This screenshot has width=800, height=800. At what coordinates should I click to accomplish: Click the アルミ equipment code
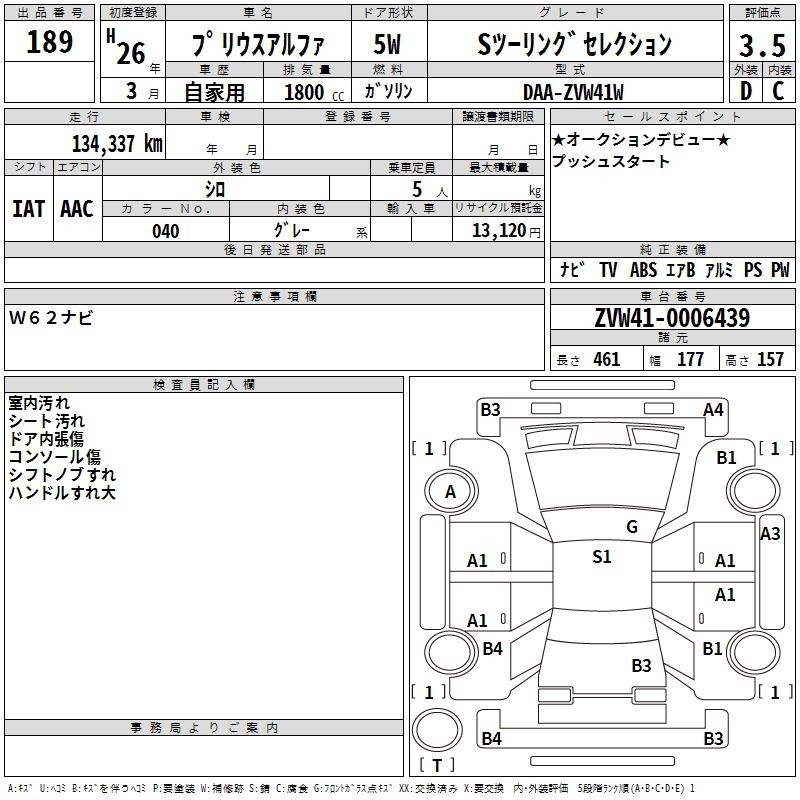tap(719, 269)
